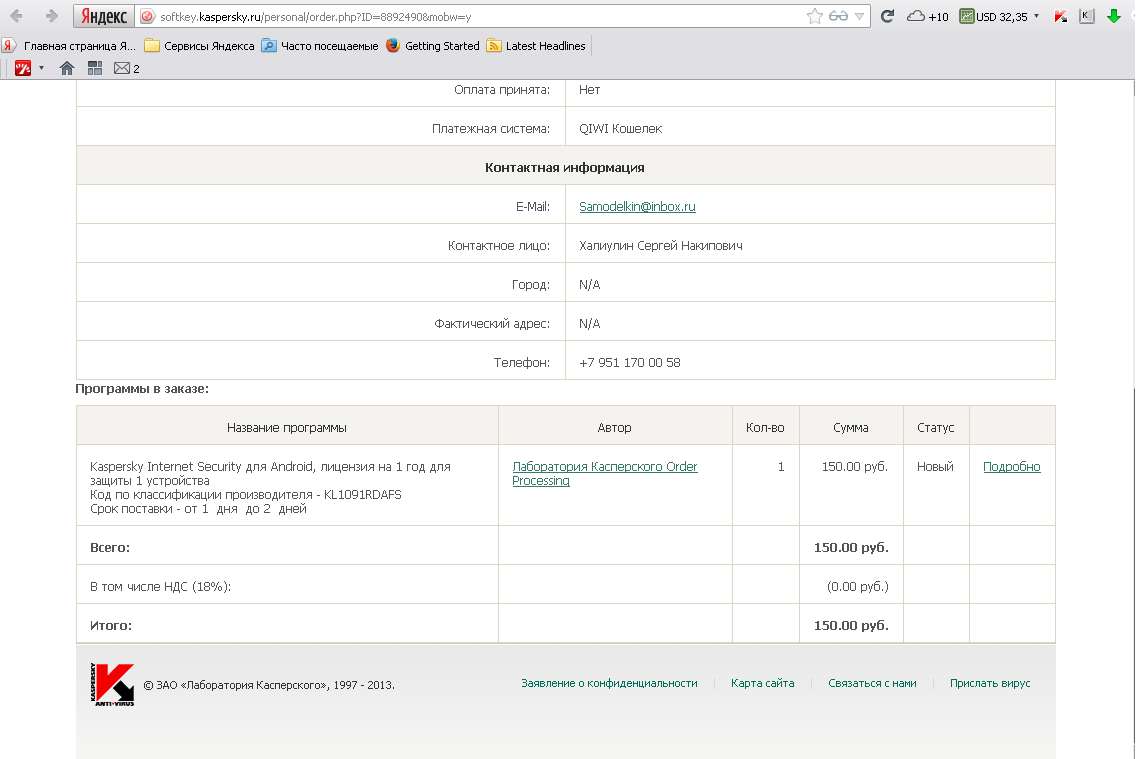Click the browser Forward arrow

[52, 15]
